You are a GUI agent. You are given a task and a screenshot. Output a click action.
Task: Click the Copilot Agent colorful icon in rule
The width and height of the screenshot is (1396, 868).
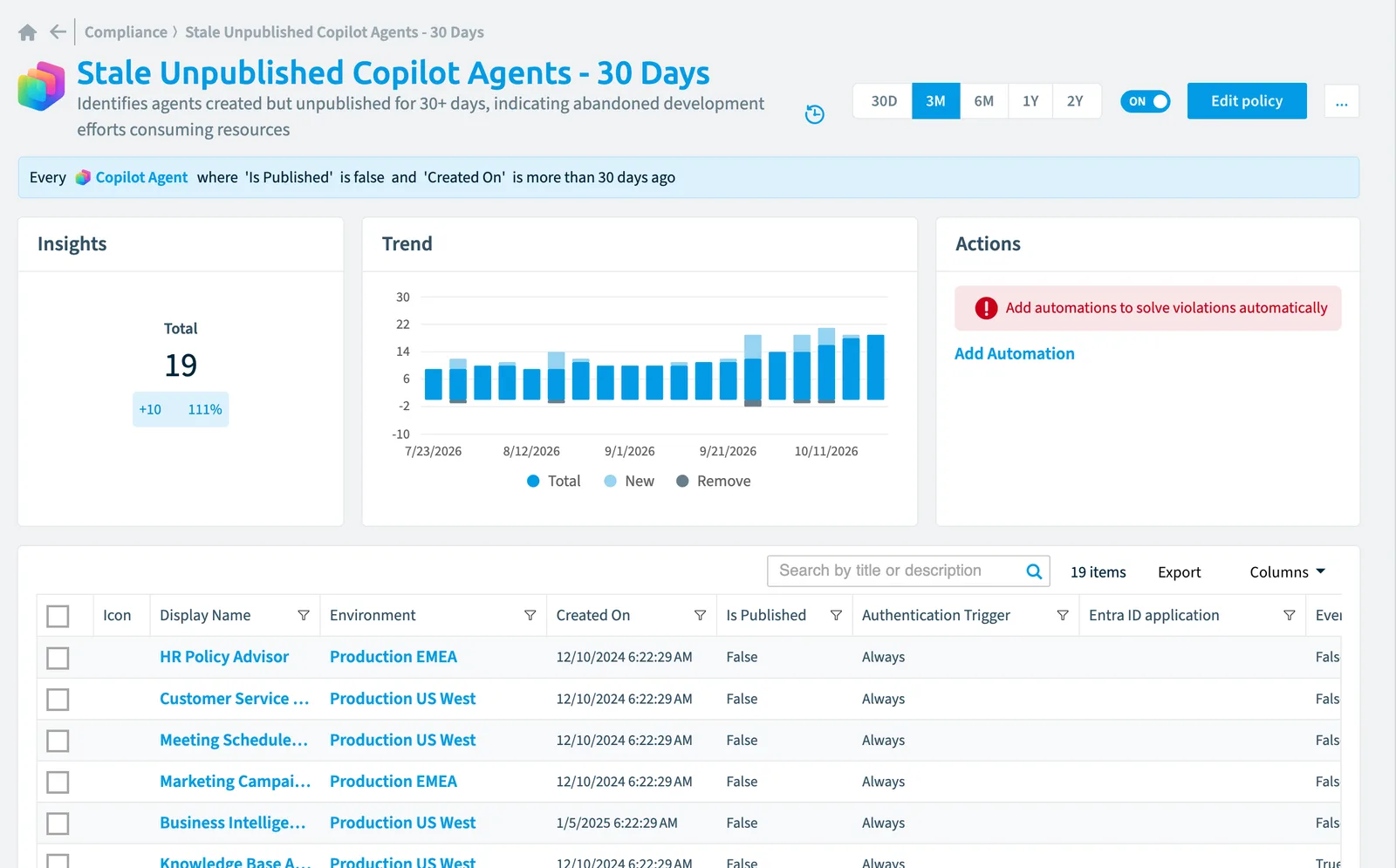[83, 177]
